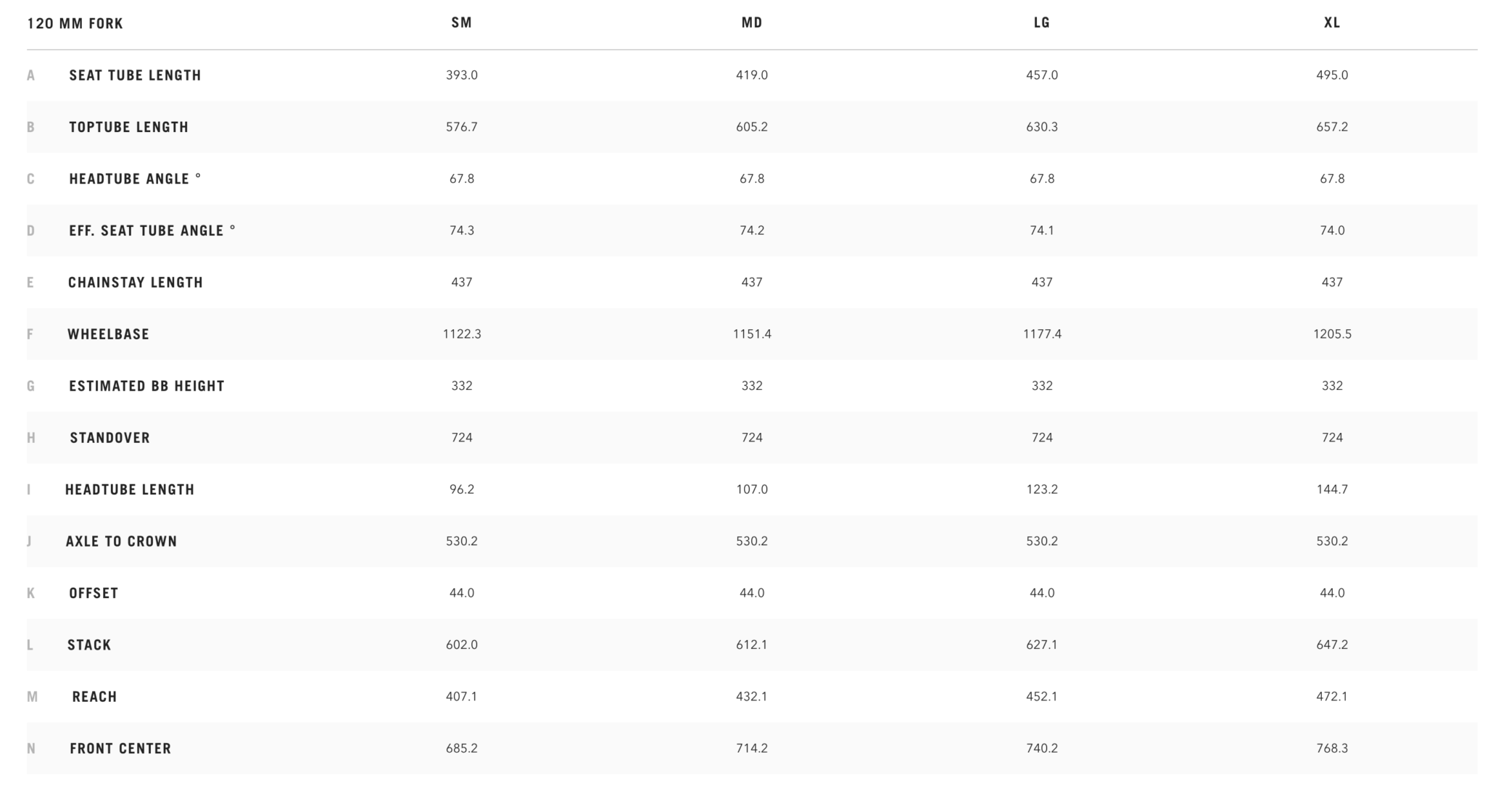The height and width of the screenshot is (812, 1485).
Task: Select the XL size column header
Action: pos(1331,22)
